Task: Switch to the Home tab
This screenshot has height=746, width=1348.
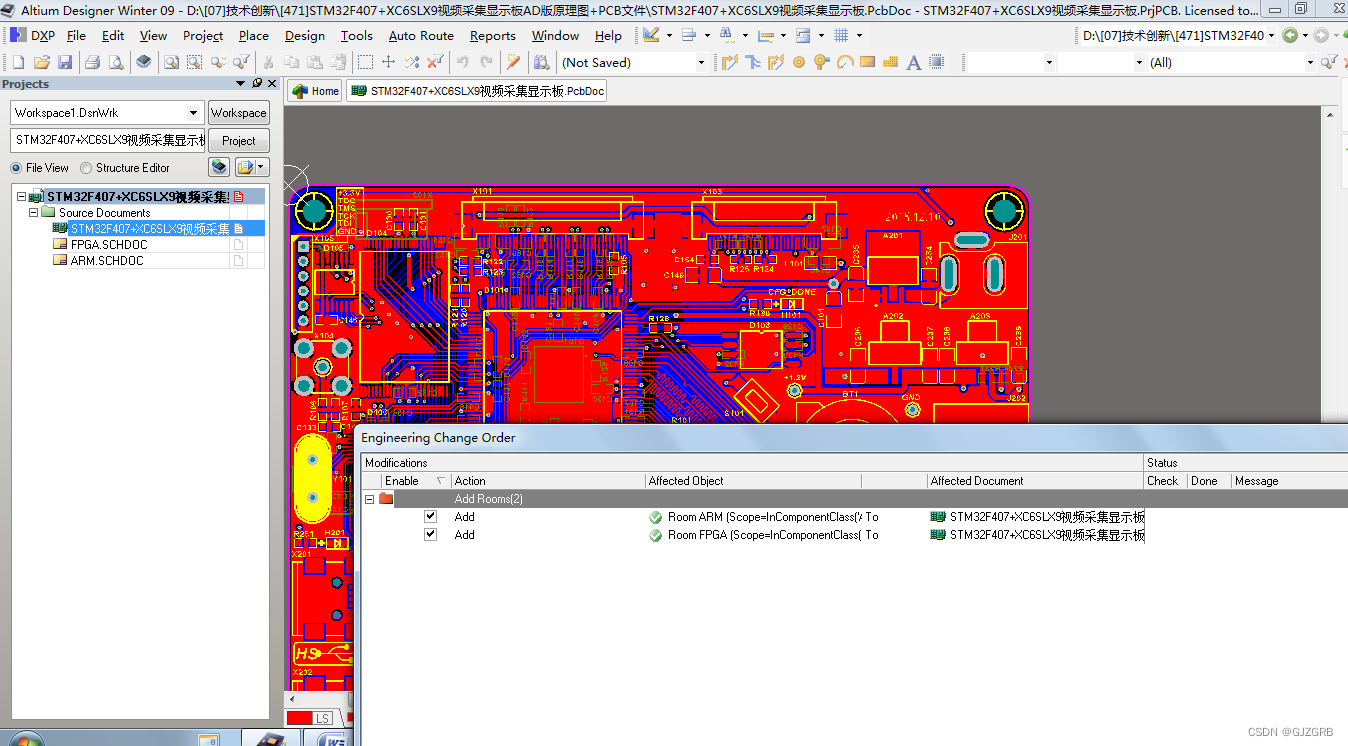Action: 315,91
